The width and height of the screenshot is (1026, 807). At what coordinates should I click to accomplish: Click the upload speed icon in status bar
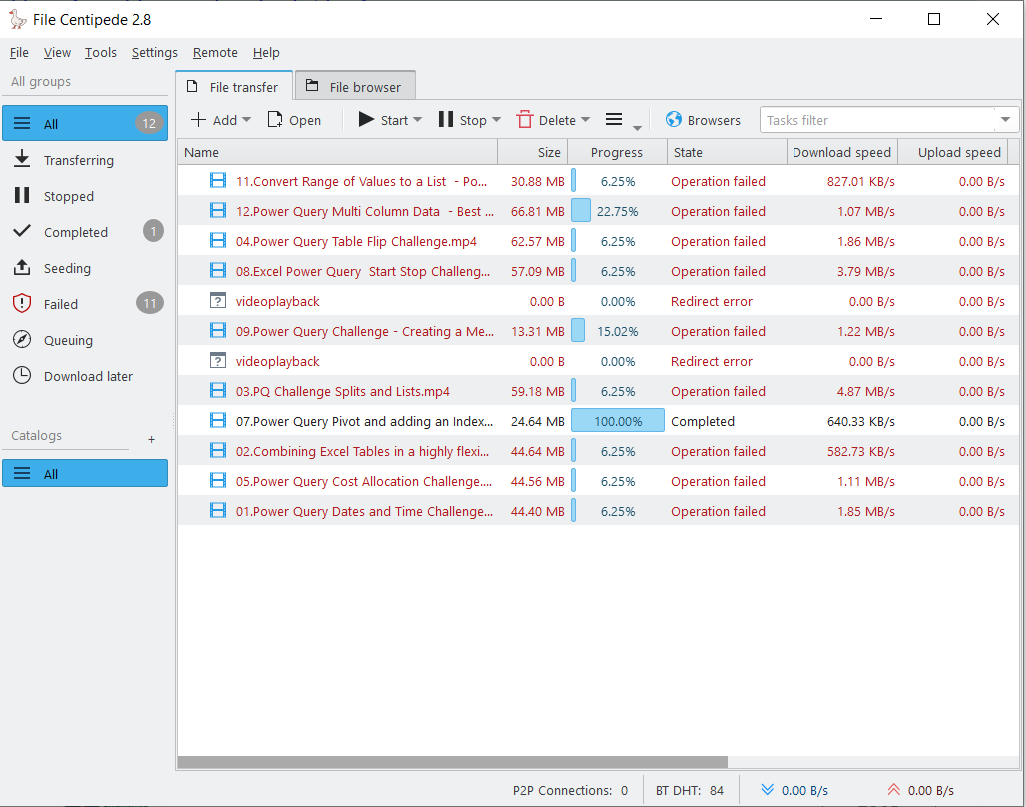click(x=893, y=789)
